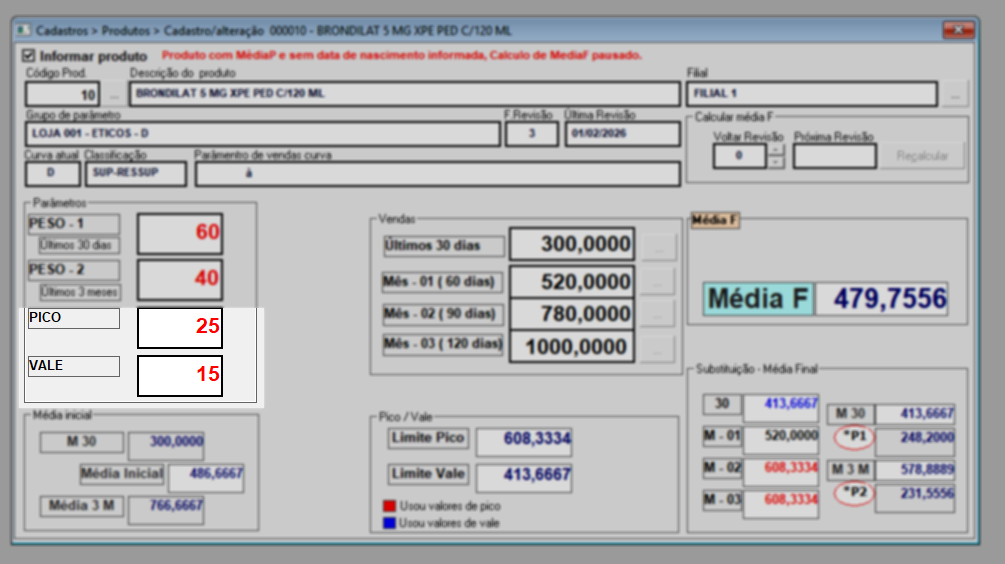Click the PESO - 1 field showing 60
This screenshot has height=564, width=1005.
coord(180,233)
